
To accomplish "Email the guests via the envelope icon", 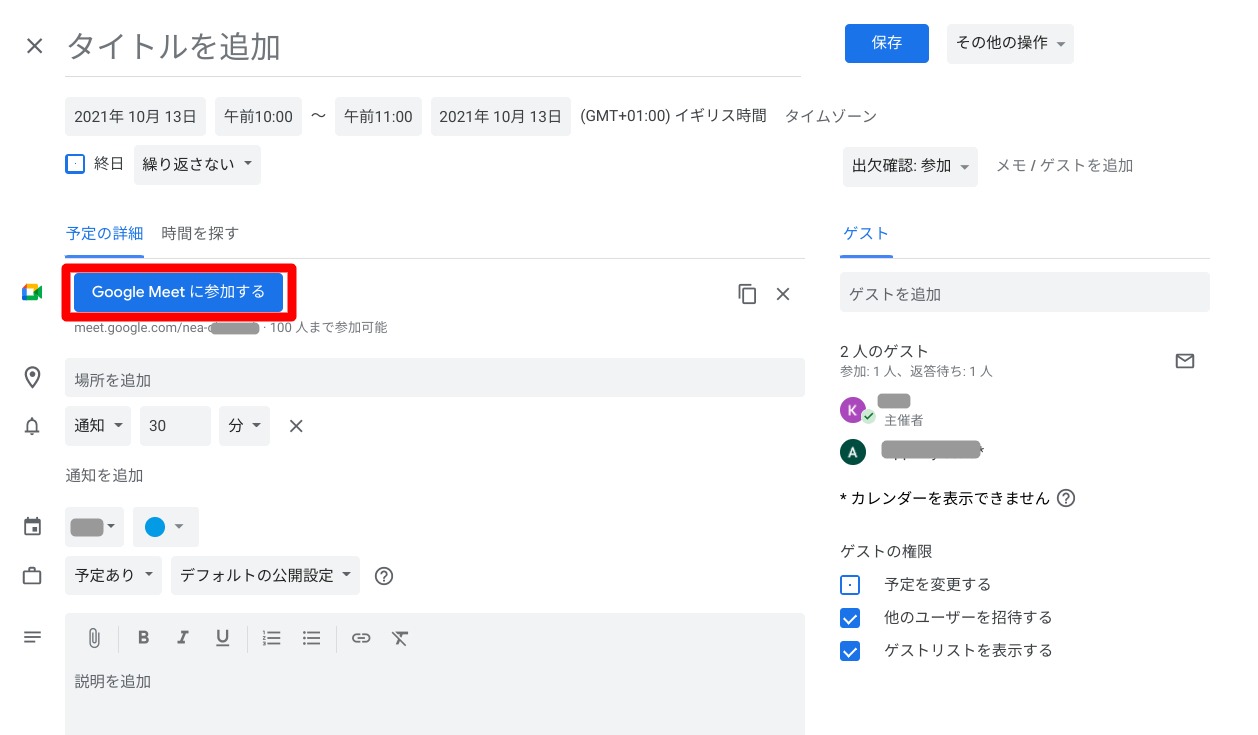I will click(x=1185, y=361).
